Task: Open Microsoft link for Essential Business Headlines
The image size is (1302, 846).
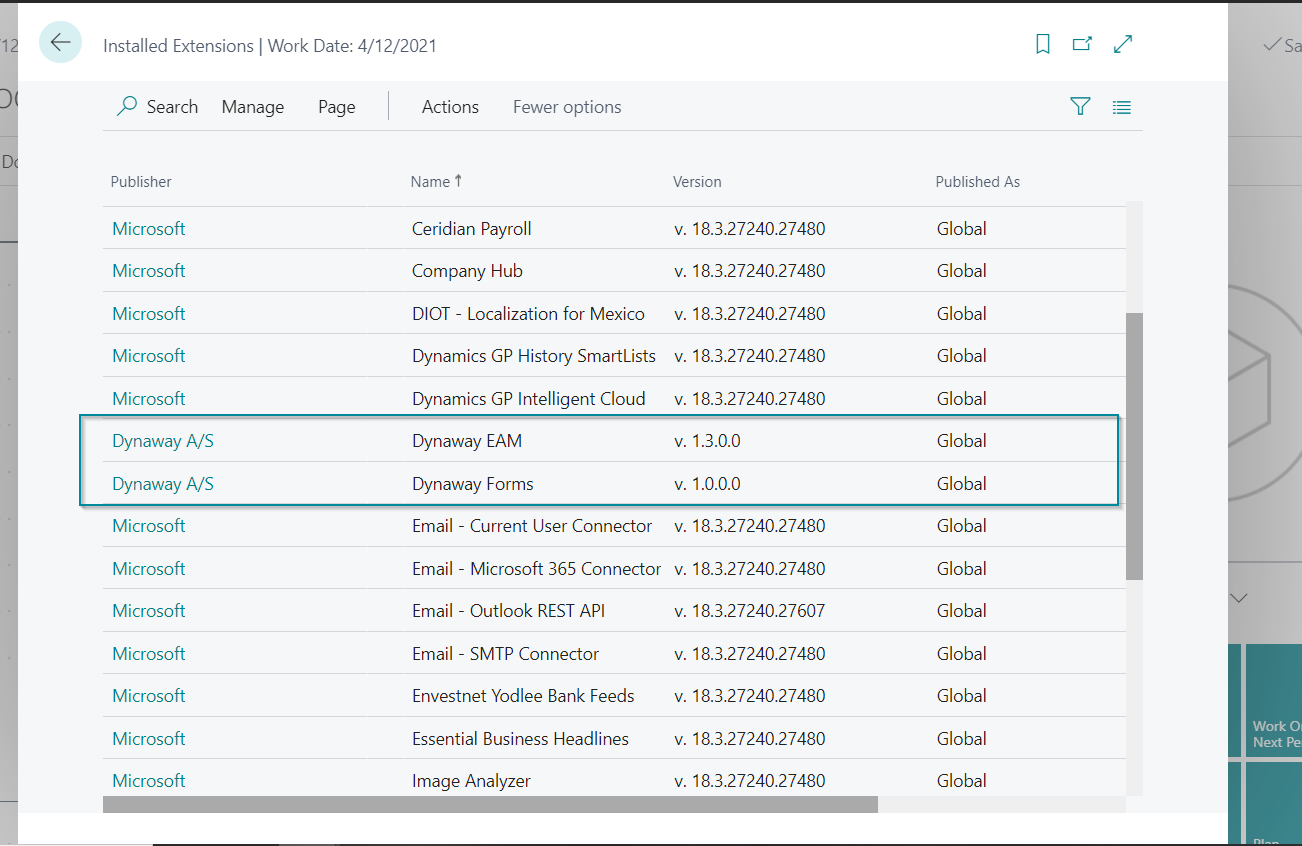Action: pyautogui.click(x=149, y=739)
